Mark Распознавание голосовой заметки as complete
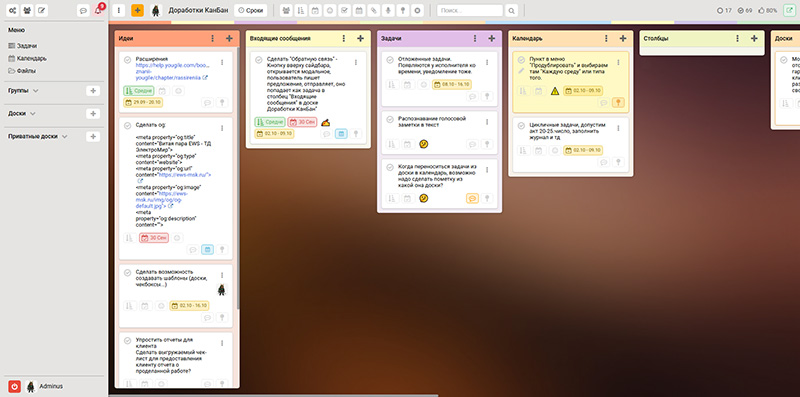Screen dimensions: 800x397 pos(390,119)
